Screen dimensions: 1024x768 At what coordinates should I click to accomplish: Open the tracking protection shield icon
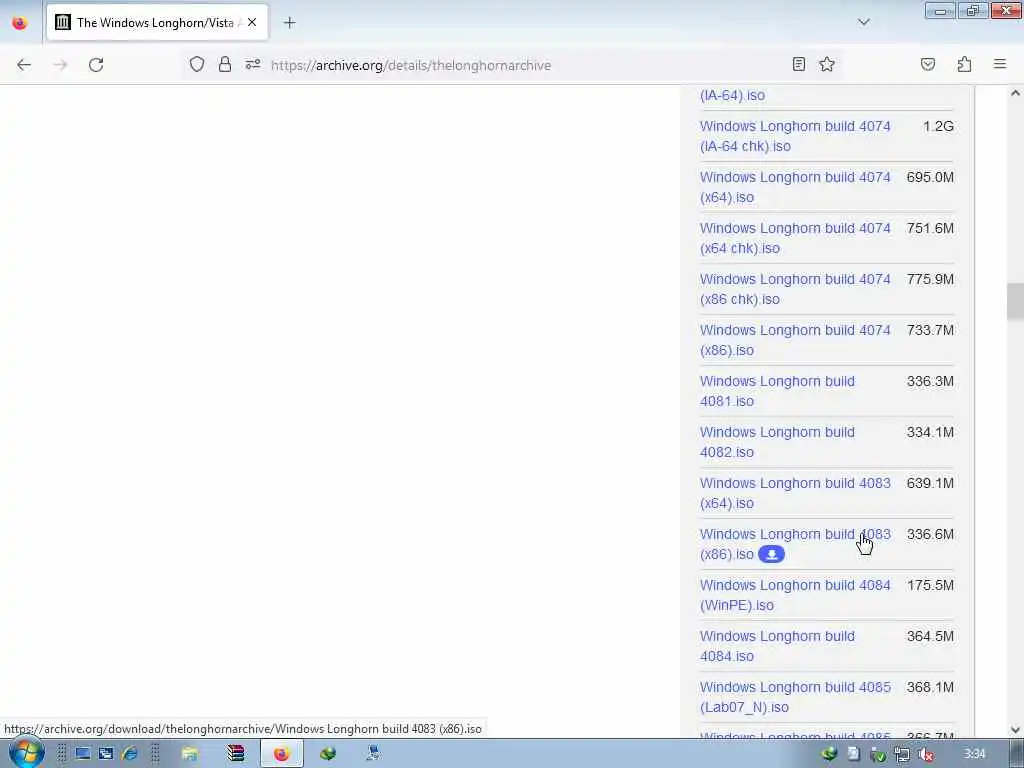point(197,64)
